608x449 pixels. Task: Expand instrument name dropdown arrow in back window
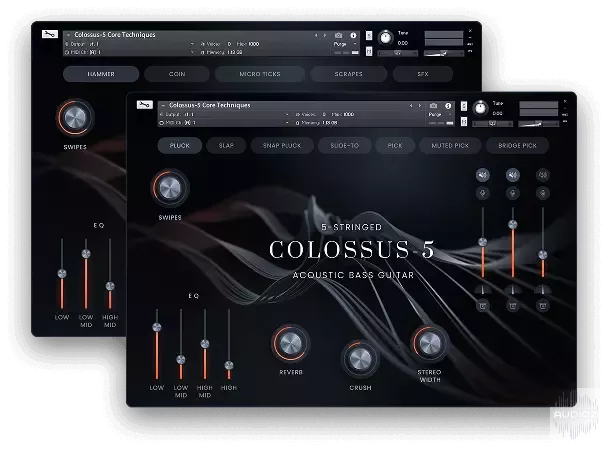coord(69,35)
